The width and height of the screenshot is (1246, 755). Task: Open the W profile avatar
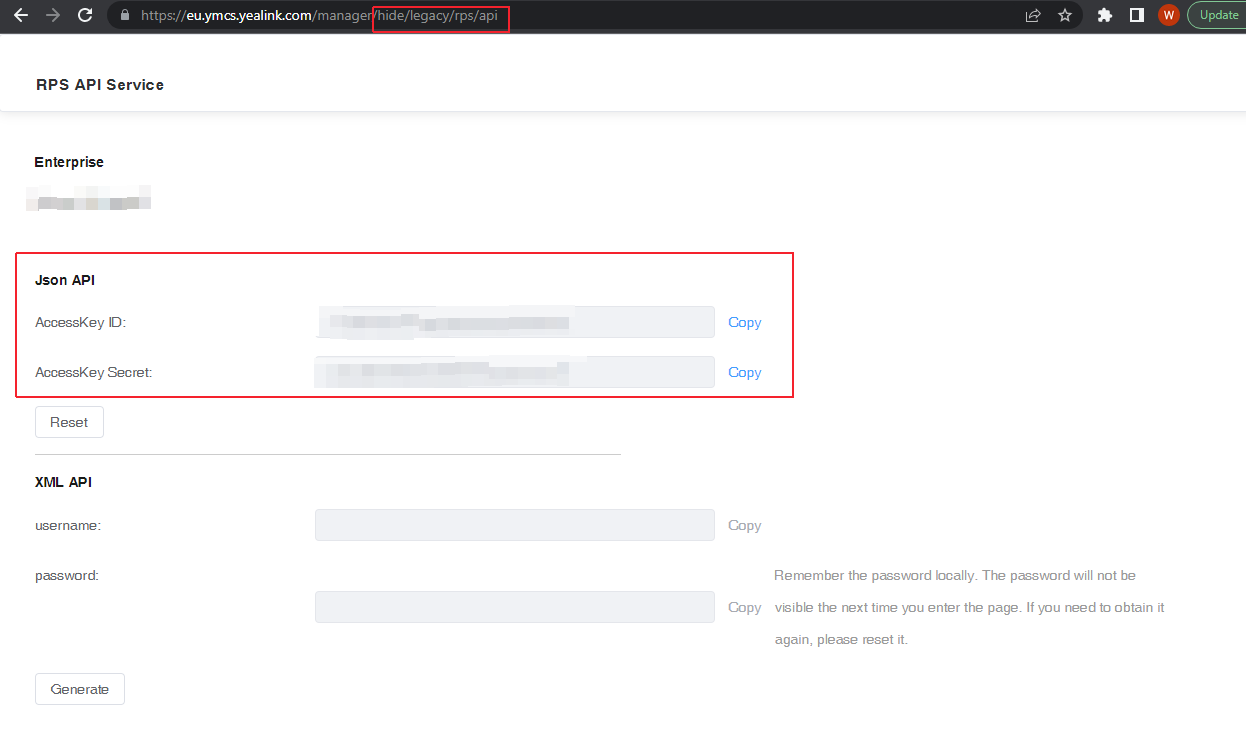point(1168,15)
